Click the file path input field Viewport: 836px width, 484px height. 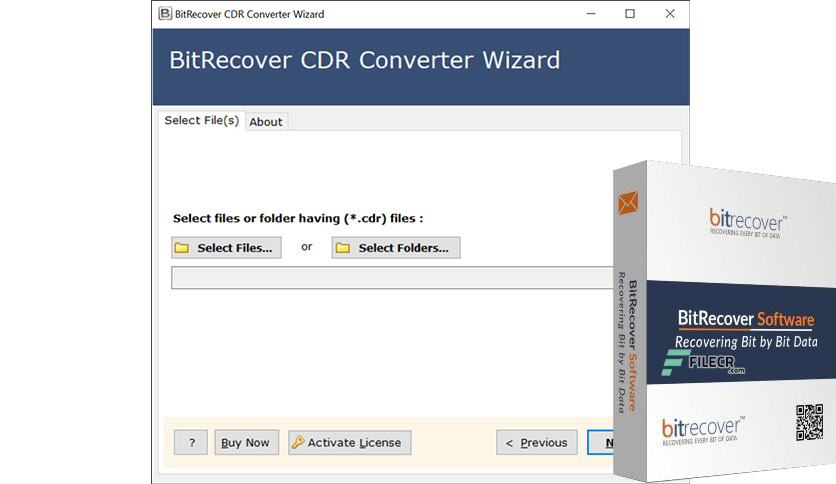click(392, 278)
